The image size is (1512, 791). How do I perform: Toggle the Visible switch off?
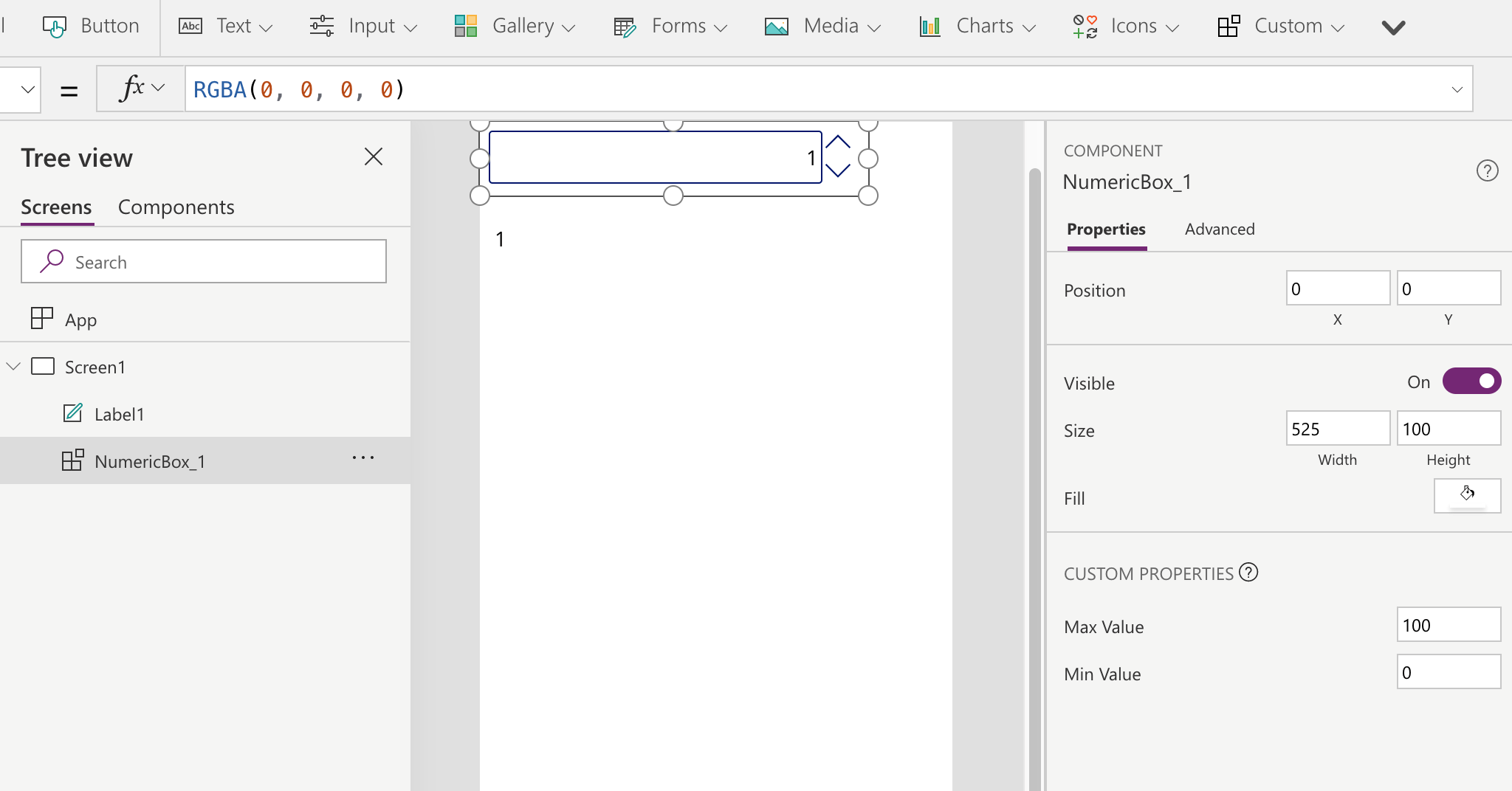pos(1471,381)
